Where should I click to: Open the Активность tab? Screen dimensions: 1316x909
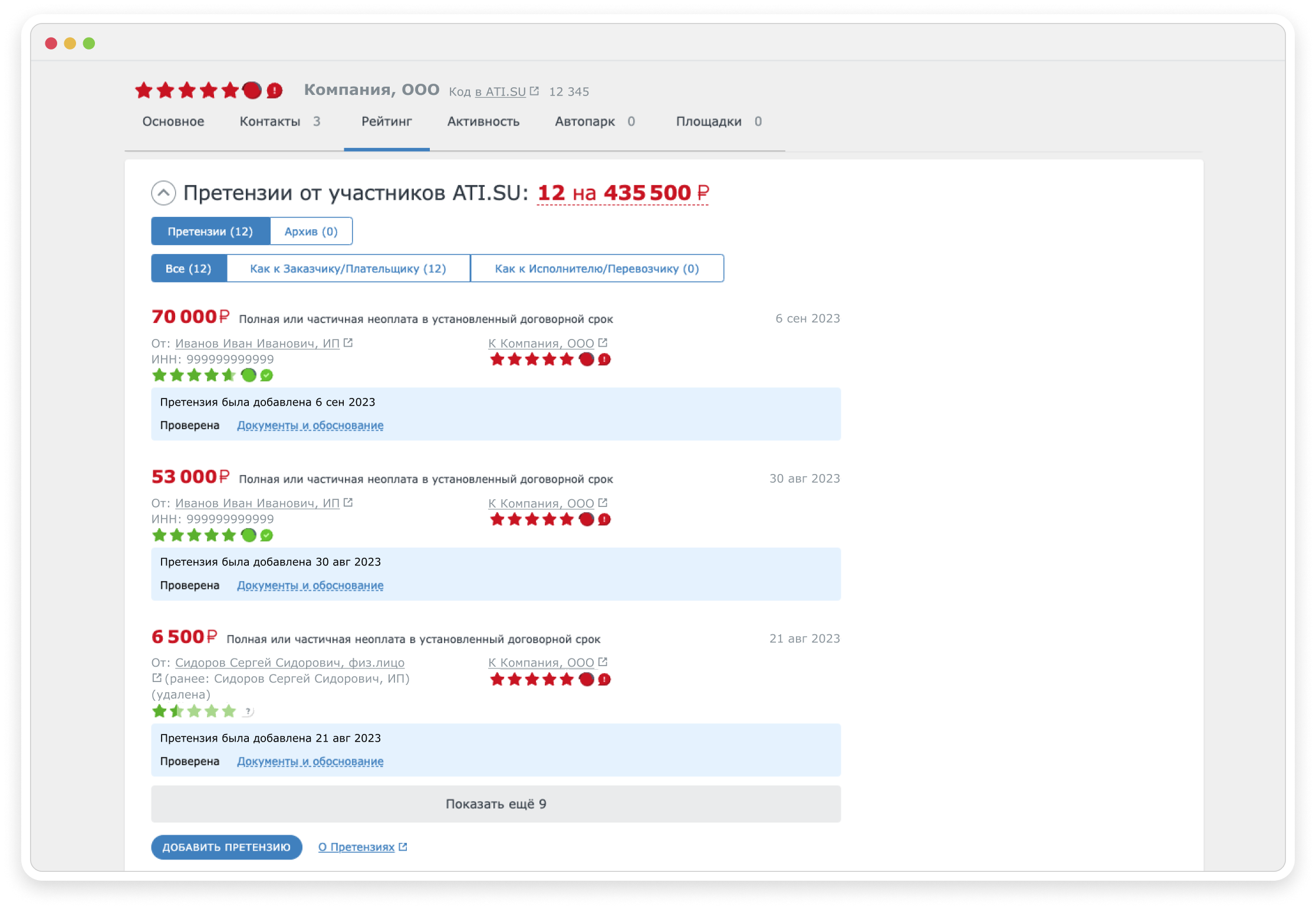483,121
